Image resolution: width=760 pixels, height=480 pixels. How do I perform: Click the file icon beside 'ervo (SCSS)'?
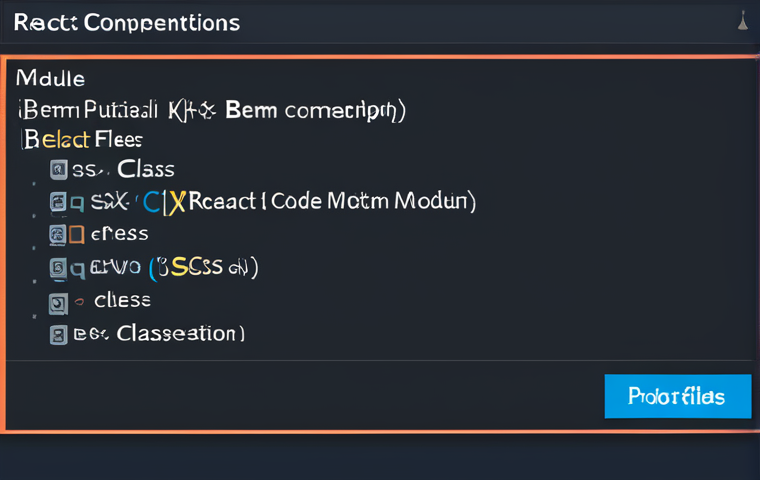[58, 268]
